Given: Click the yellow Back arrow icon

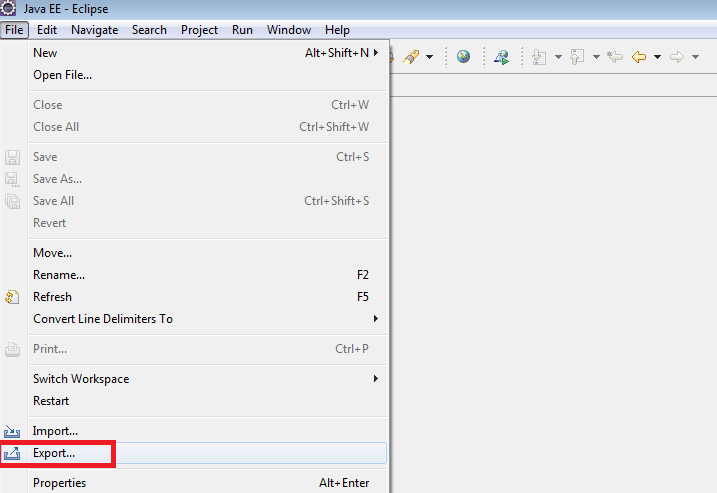Looking at the screenshot, I should (639, 57).
